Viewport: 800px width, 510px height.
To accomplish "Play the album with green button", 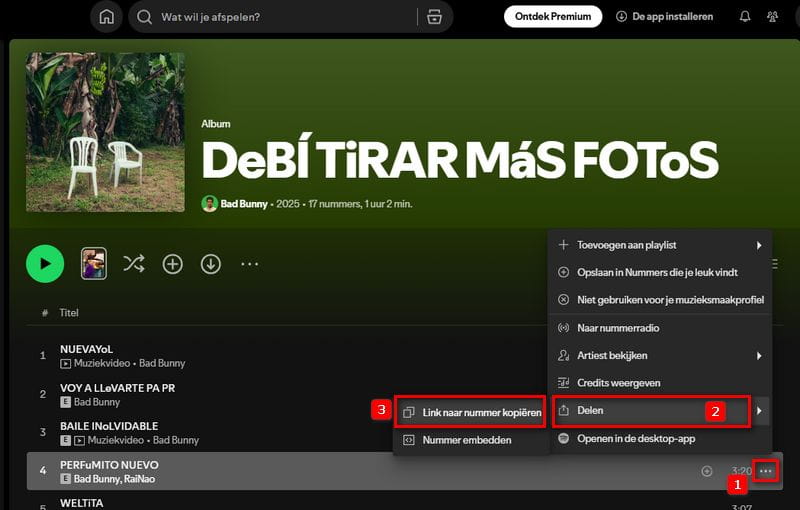I will click(45, 264).
